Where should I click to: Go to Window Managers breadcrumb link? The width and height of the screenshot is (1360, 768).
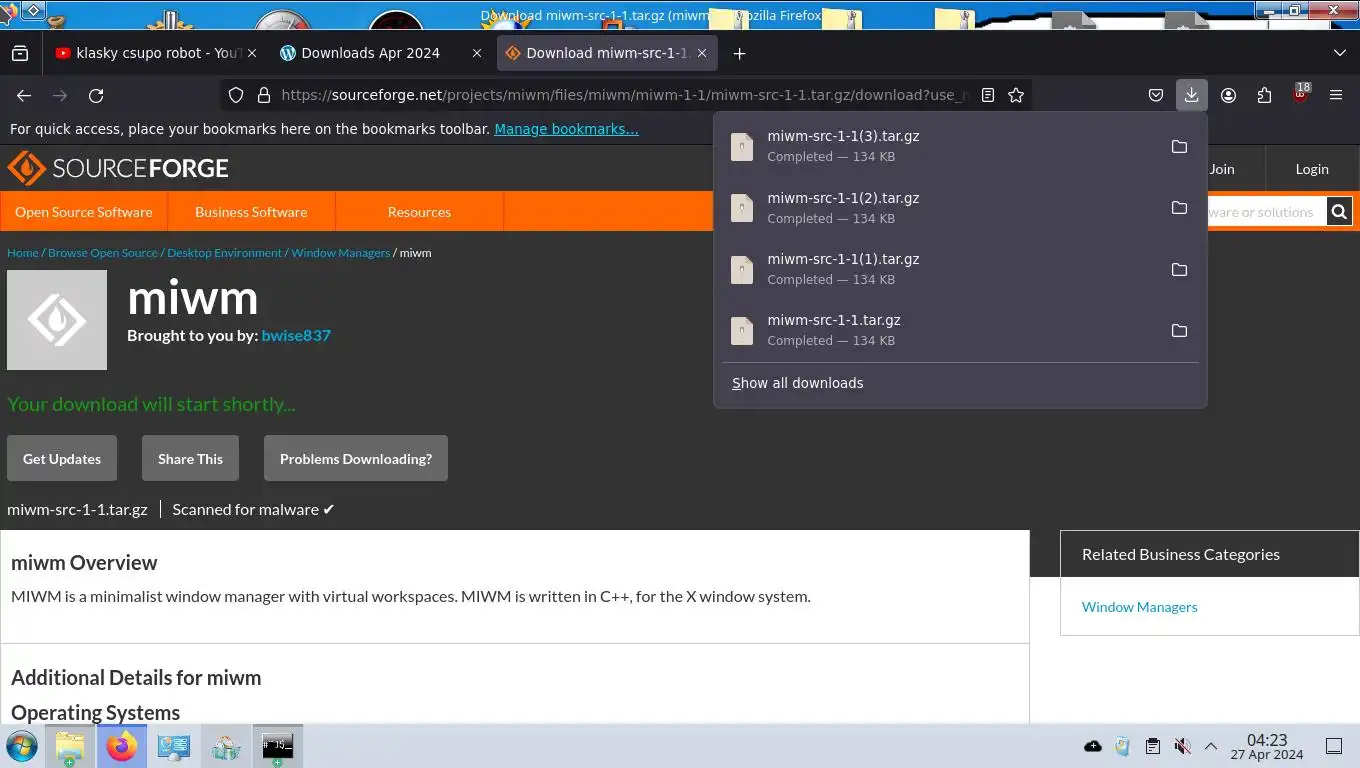tap(341, 252)
